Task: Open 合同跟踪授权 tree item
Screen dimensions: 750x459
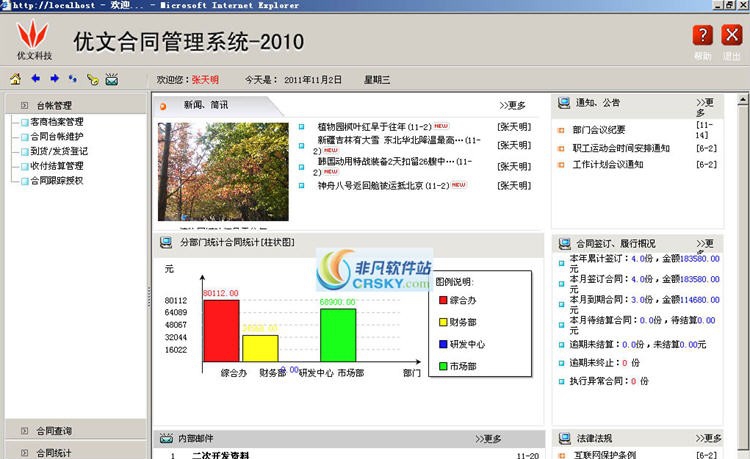Action: [x=57, y=181]
